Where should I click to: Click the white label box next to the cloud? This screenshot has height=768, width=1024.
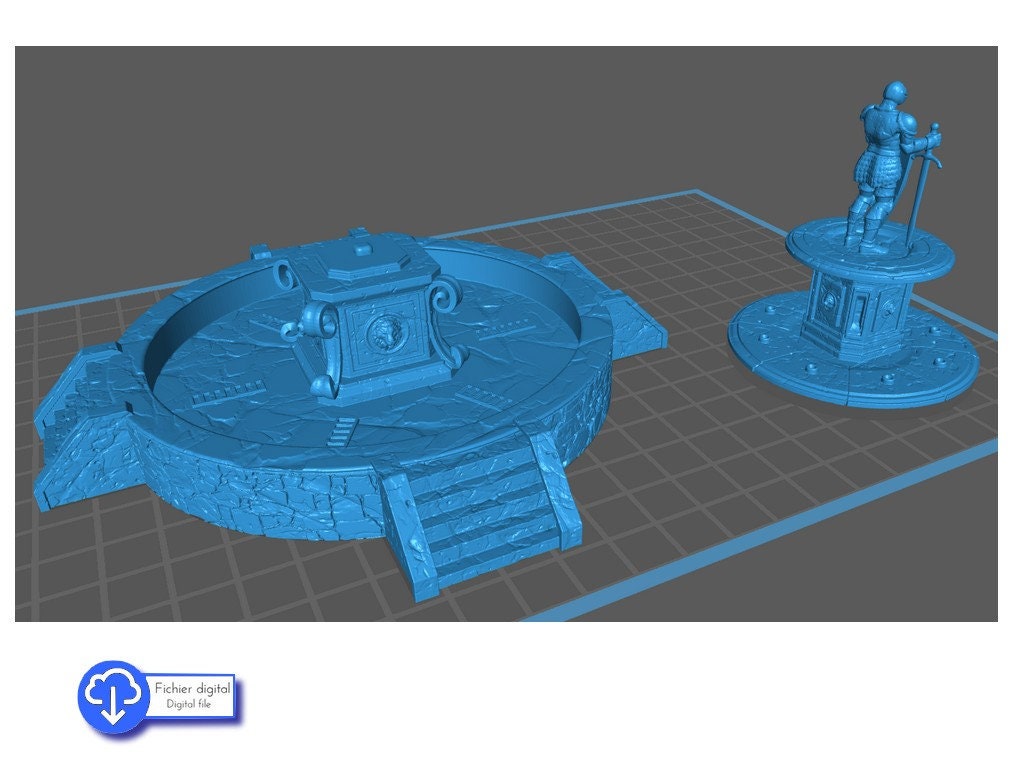coord(192,694)
